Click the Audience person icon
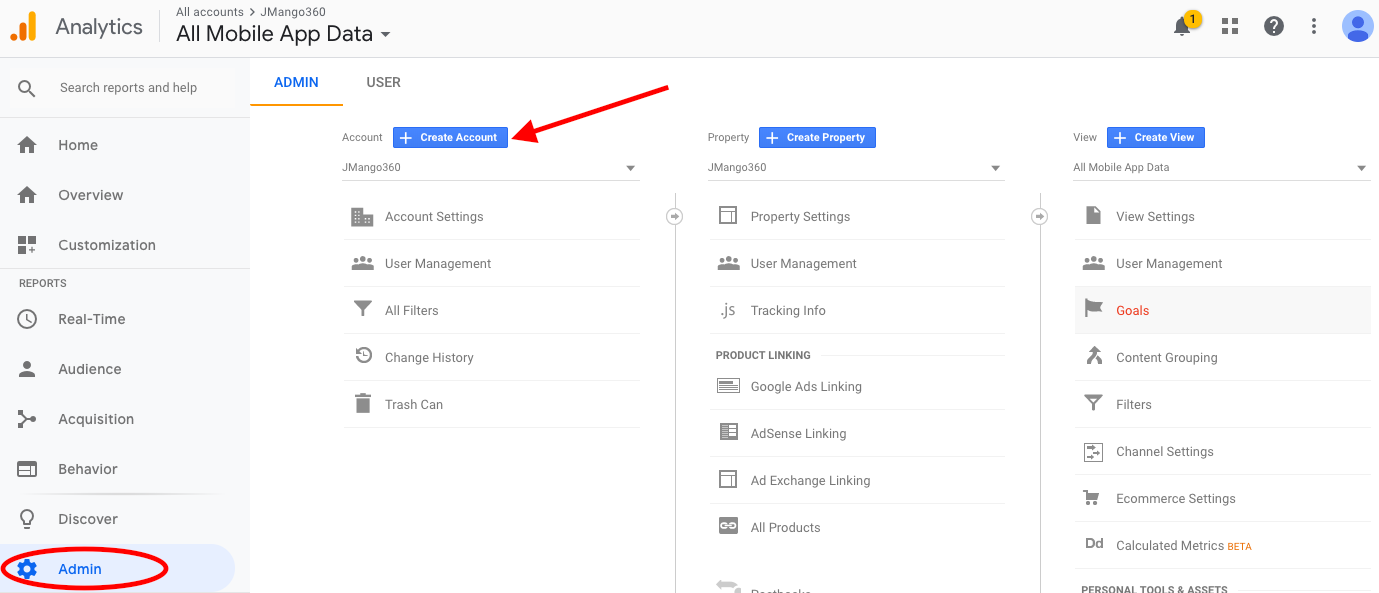Screen dimensions: 1379x593 tap(27, 369)
